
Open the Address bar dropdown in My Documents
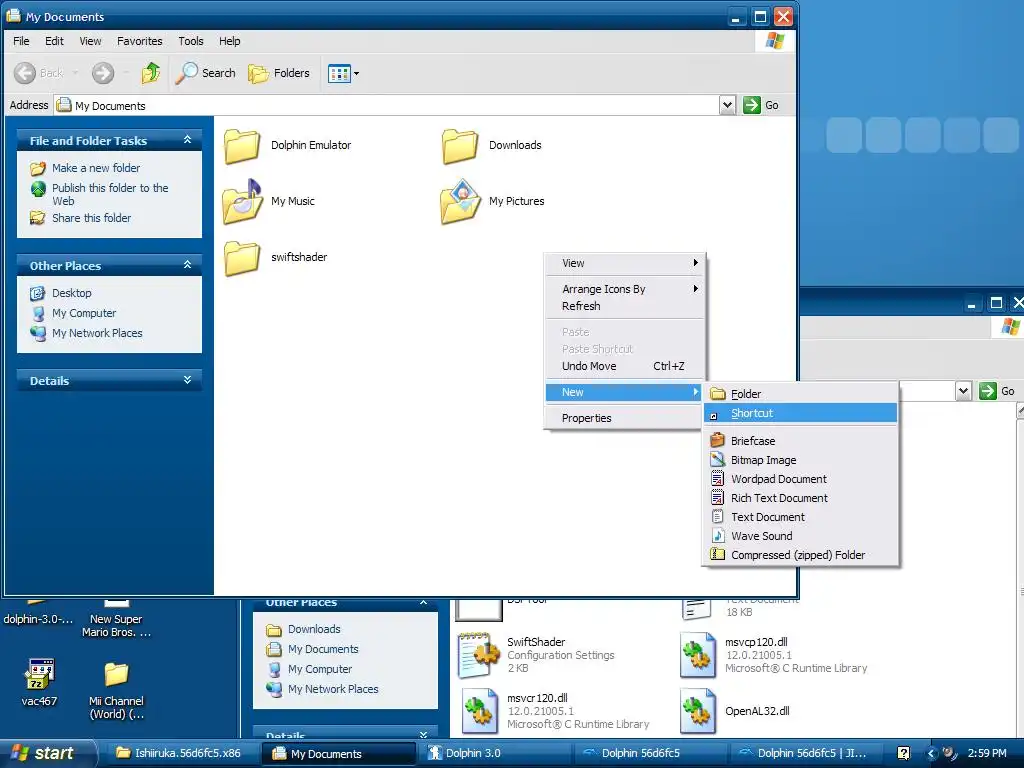728,105
